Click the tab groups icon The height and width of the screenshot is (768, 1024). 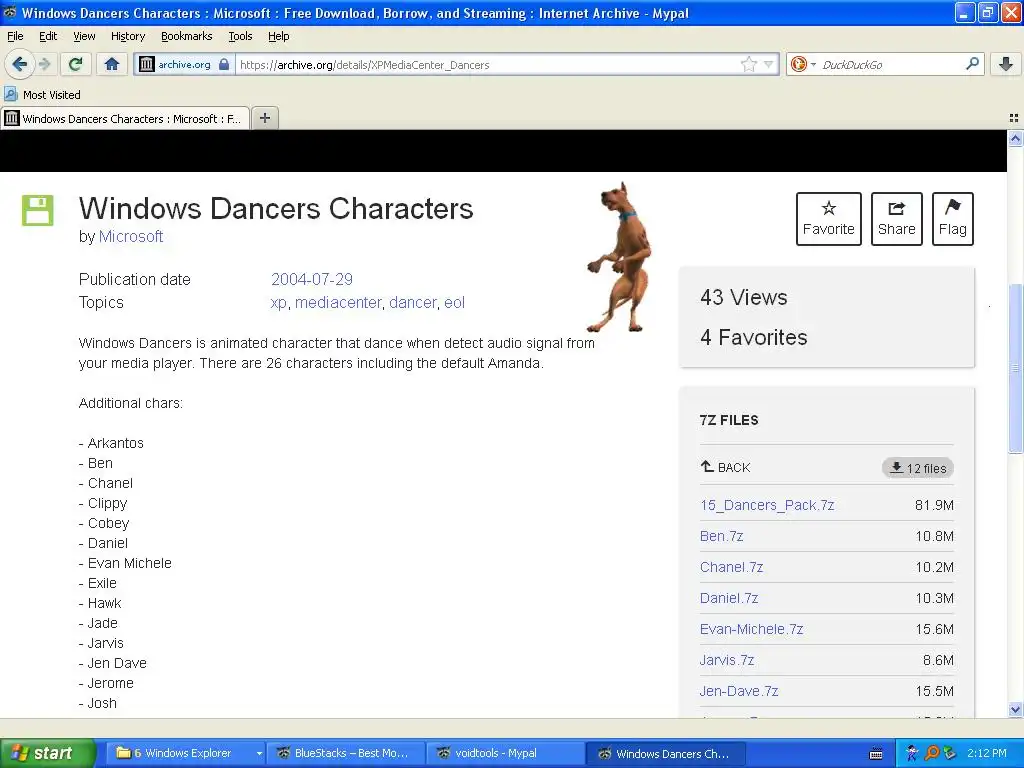pyautogui.click(x=1014, y=118)
